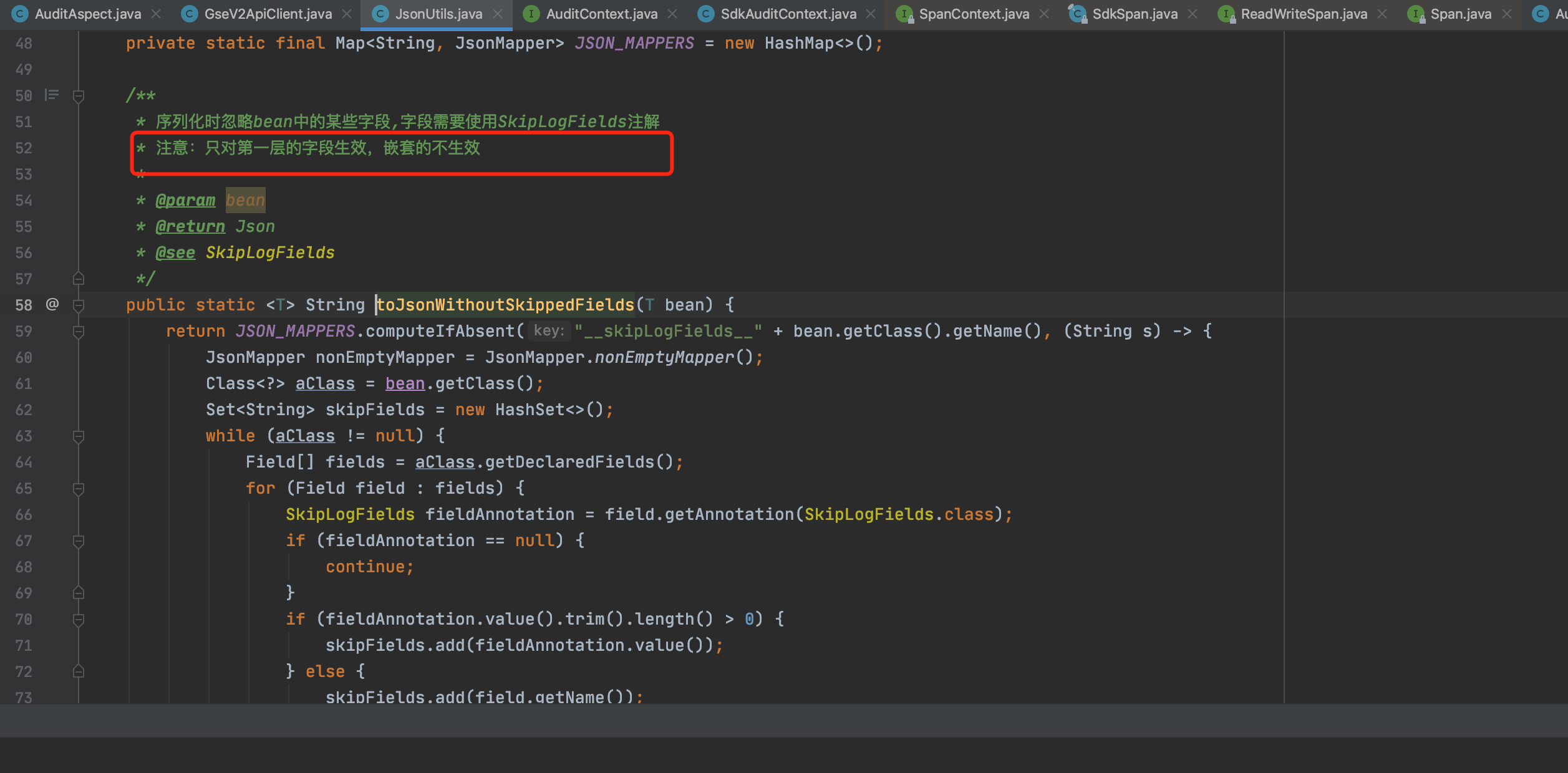Click the class icon on GseV2ApiClient.java tab

click(x=189, y=13)
